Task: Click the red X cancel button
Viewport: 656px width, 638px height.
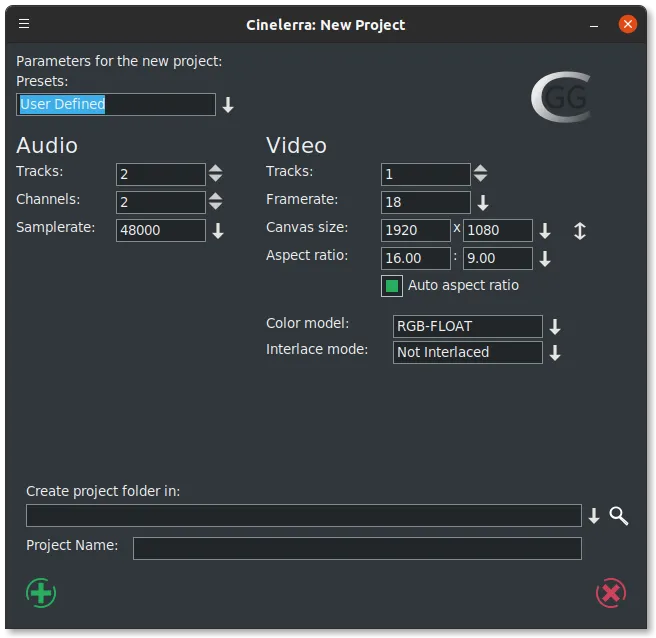Action: tap(611, 593)
